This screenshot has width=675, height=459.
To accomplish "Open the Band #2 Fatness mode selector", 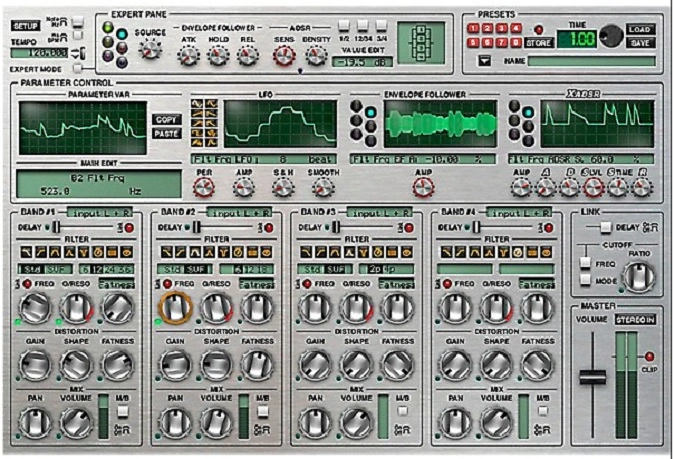I will 257,284.
